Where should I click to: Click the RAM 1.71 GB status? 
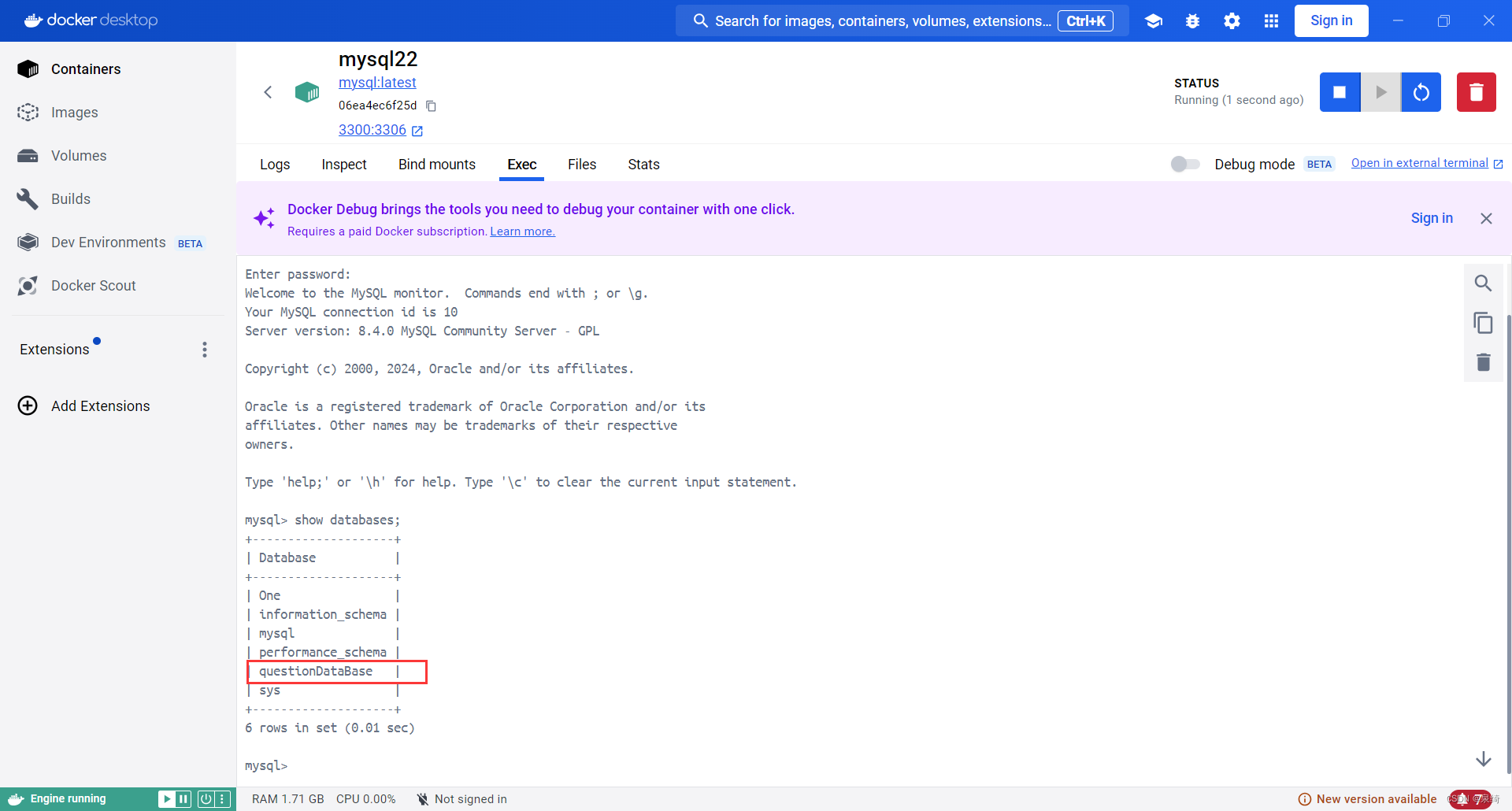pos(288,799)
